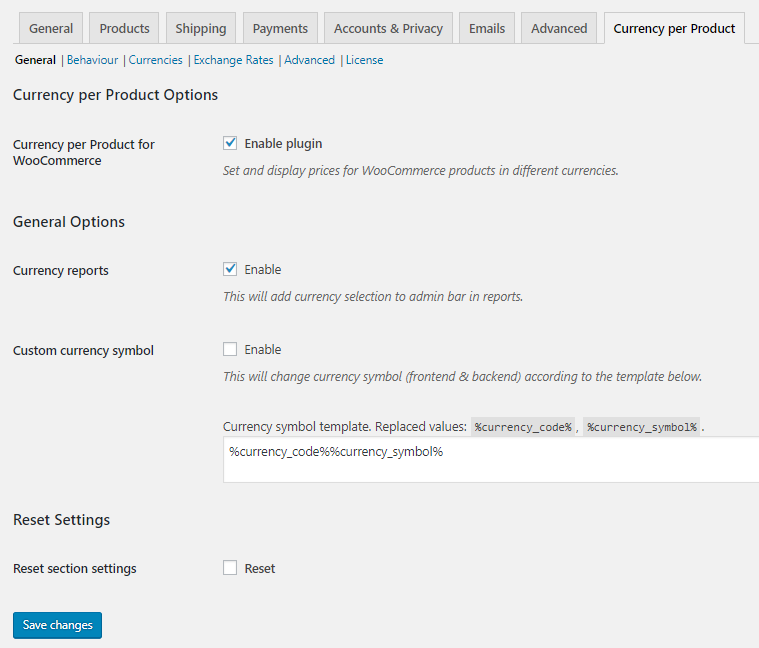Go to the Payments tab

pyautogui.click(x=280, y=28)
